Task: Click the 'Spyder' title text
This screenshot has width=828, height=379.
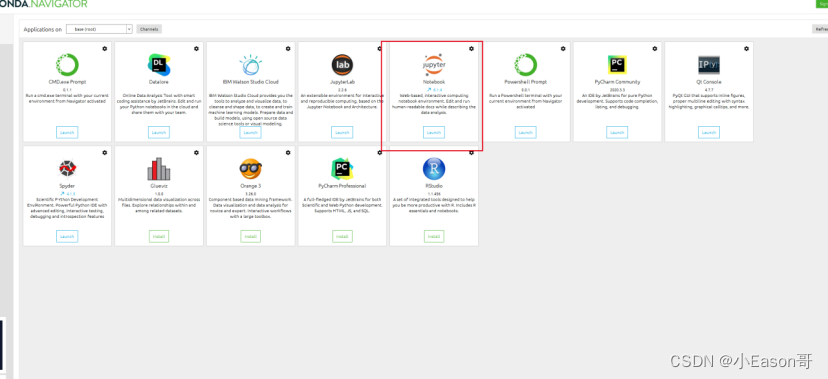Action: coord(67,186)
